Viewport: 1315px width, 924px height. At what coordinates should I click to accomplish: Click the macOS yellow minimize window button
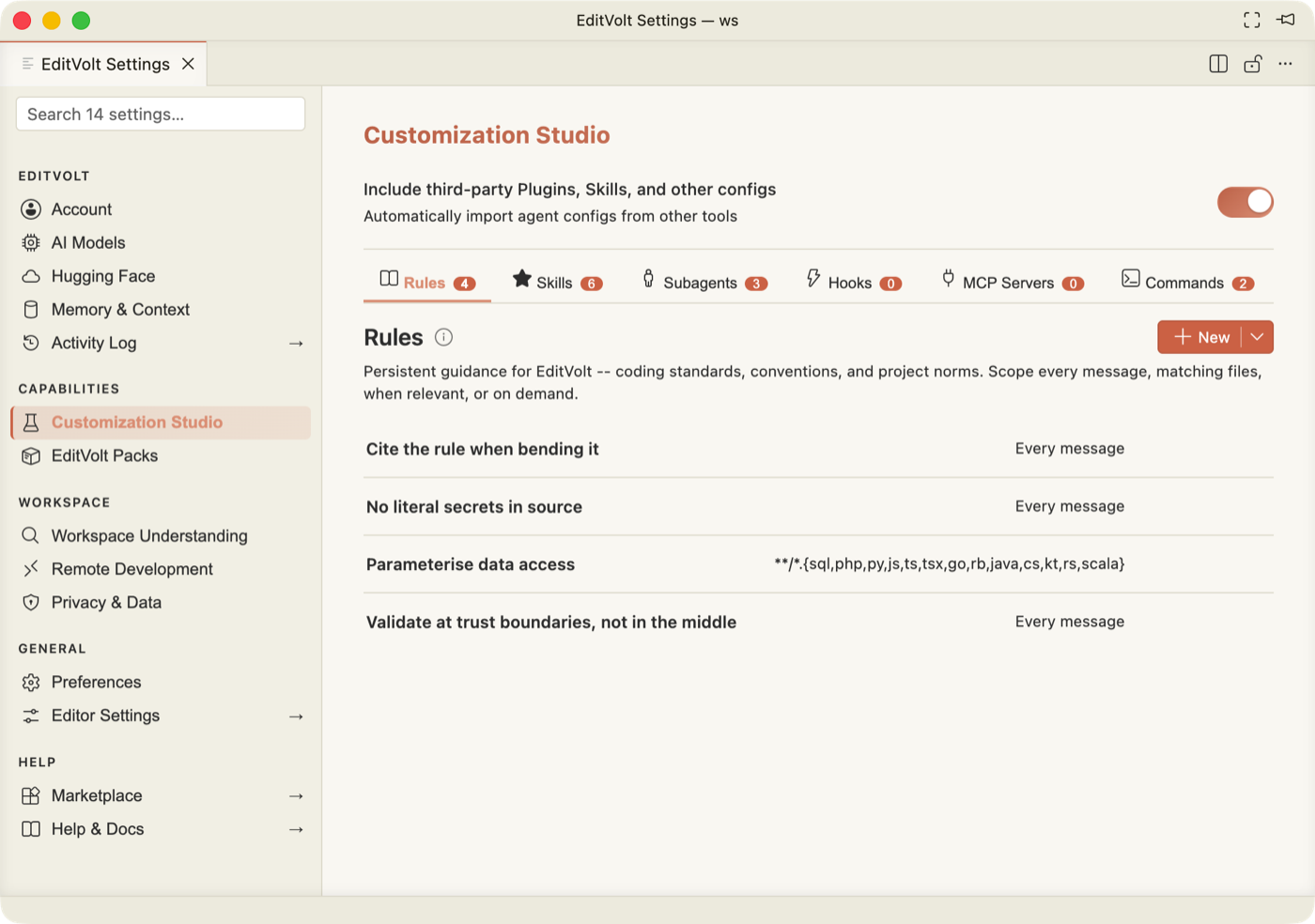pos(52,21)
